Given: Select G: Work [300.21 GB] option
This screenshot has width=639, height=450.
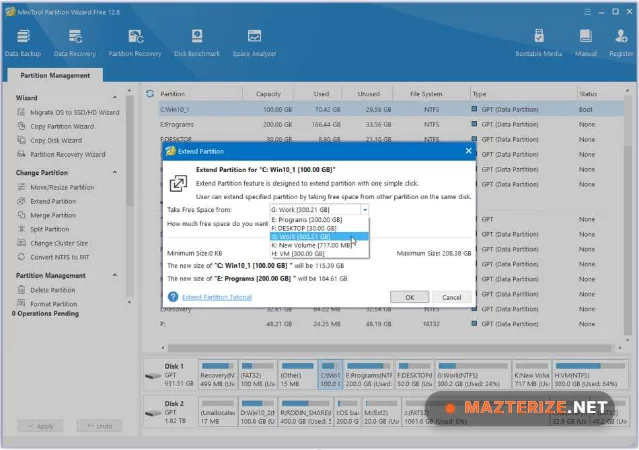Looking at the screenshot, I should pos(320,236).
